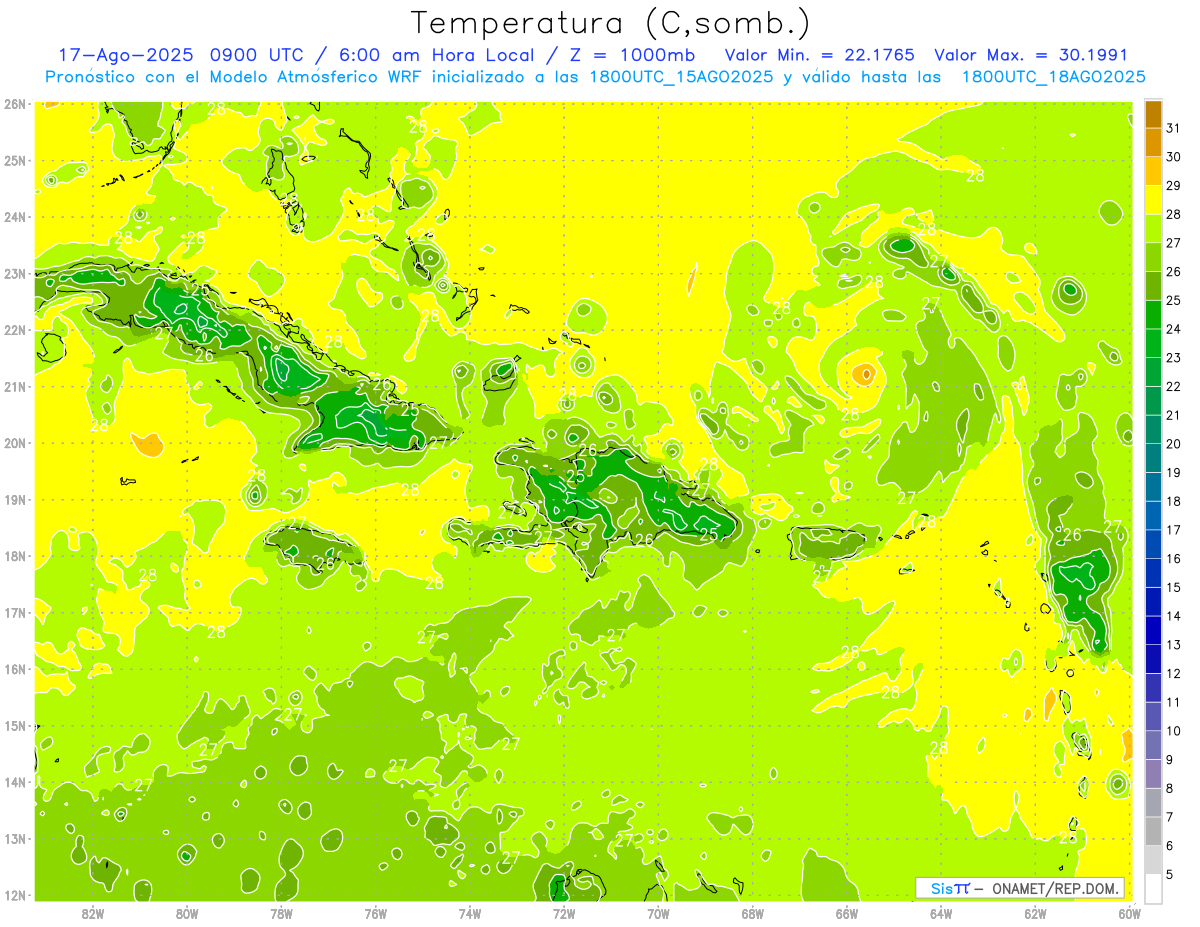The width and height of the screenshot is (1200, 927).
Task: Click the '26N' latitude axis label
Action: (x=15, y=104)
